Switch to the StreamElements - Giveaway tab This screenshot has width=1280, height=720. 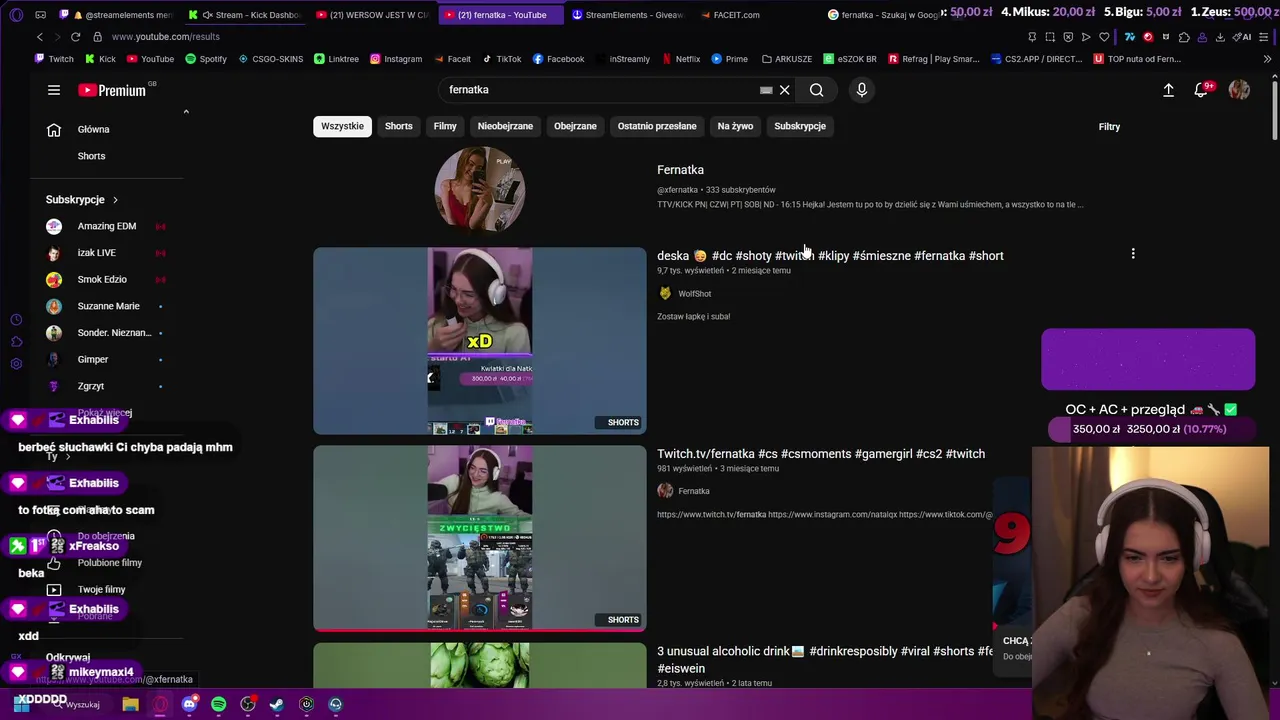[x=626, y=15]
